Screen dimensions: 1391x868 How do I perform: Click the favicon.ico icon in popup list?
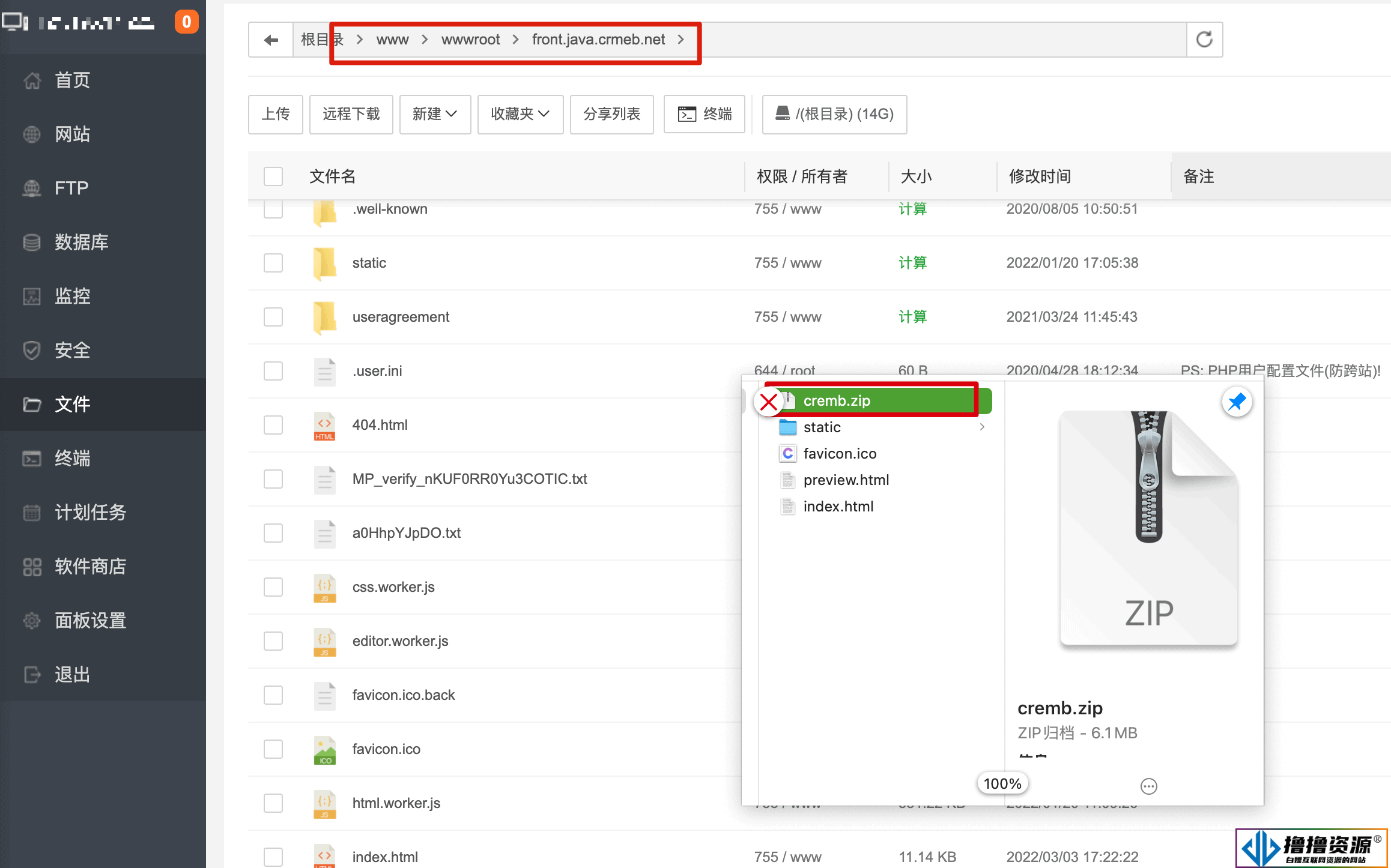[787, 454]
